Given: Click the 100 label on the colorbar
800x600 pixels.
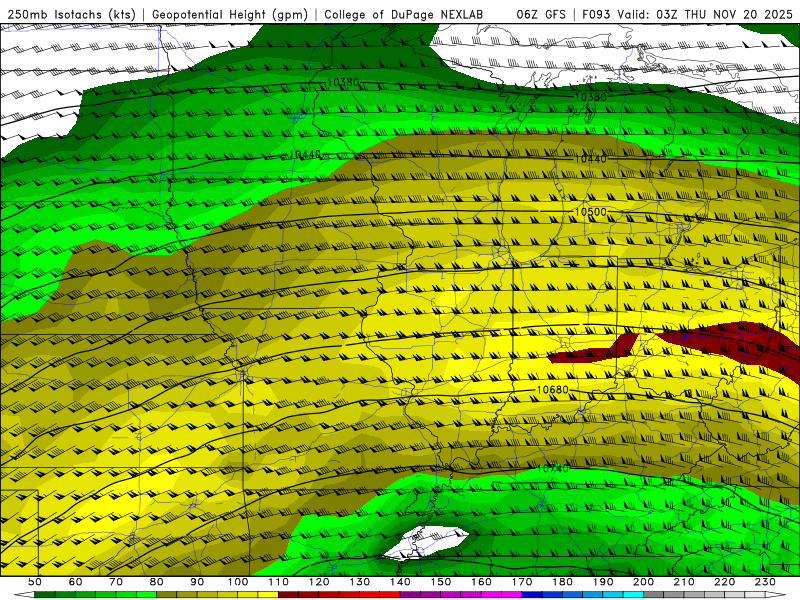Looking at the screenshot, I should pyautogui.click(x=238, y=582).
